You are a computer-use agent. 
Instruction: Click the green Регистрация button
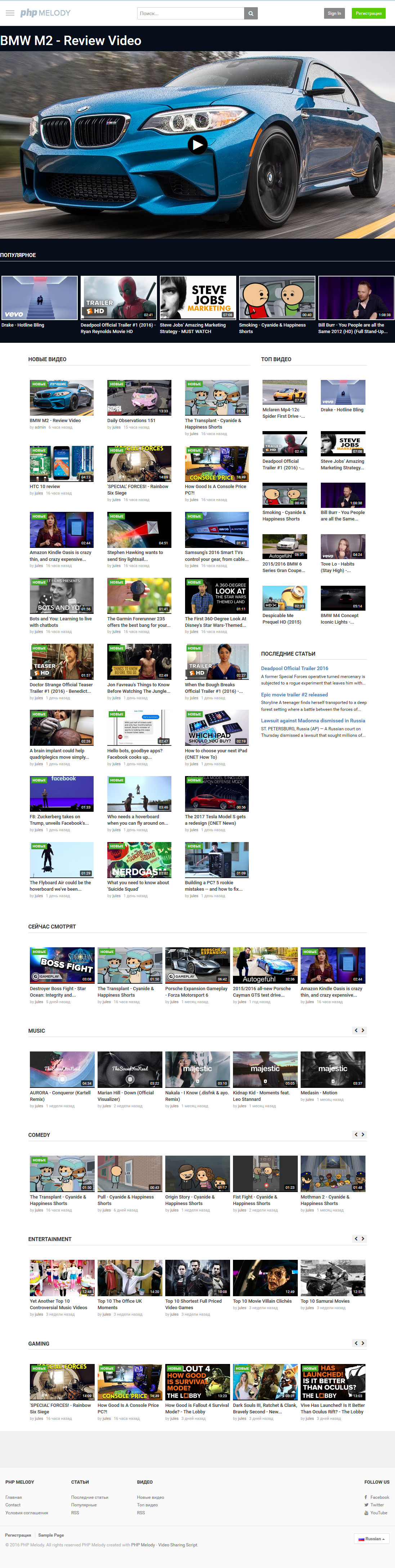[368, 13]
